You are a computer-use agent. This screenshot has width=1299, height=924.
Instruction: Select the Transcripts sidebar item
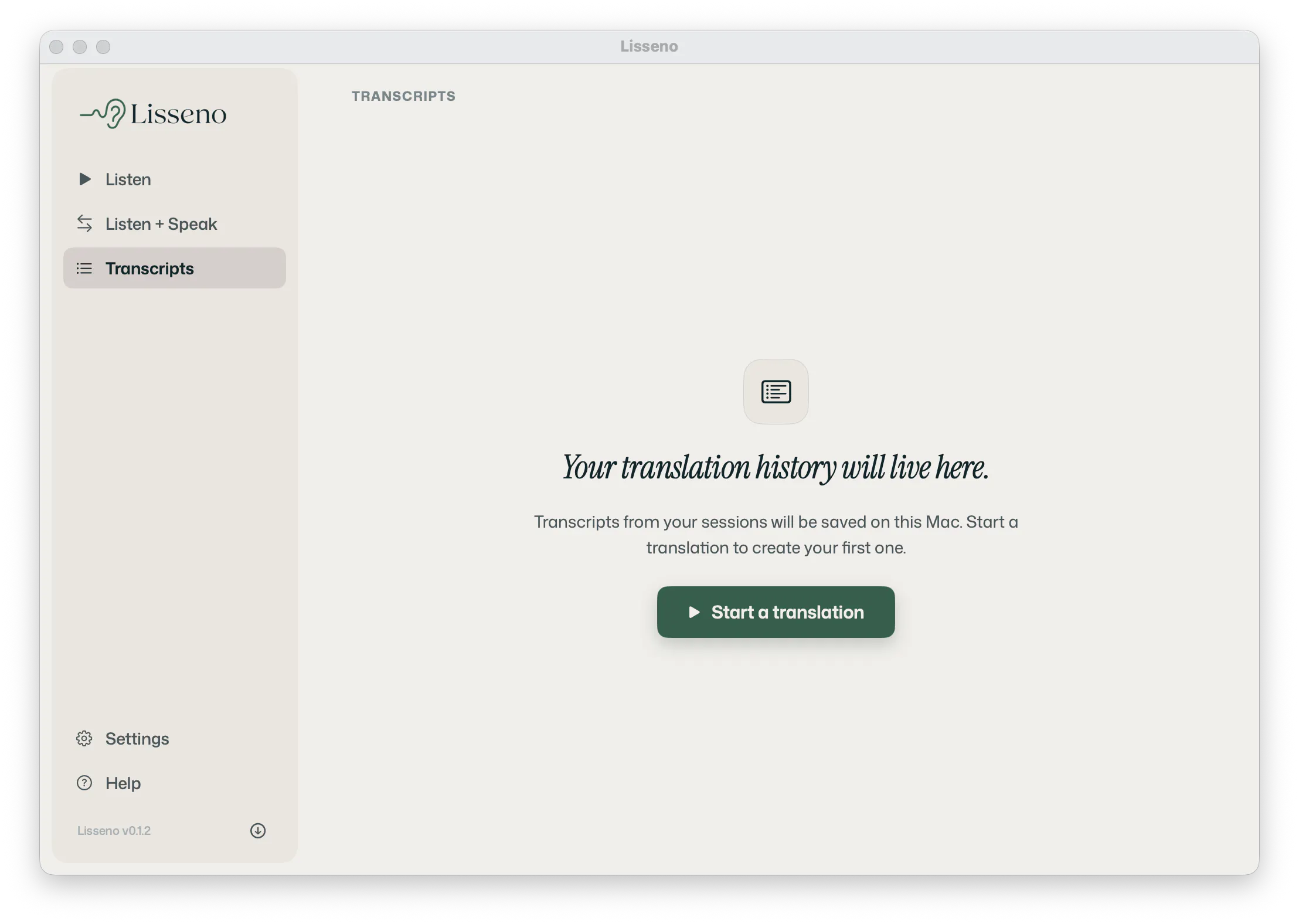[x=174, y=268]
